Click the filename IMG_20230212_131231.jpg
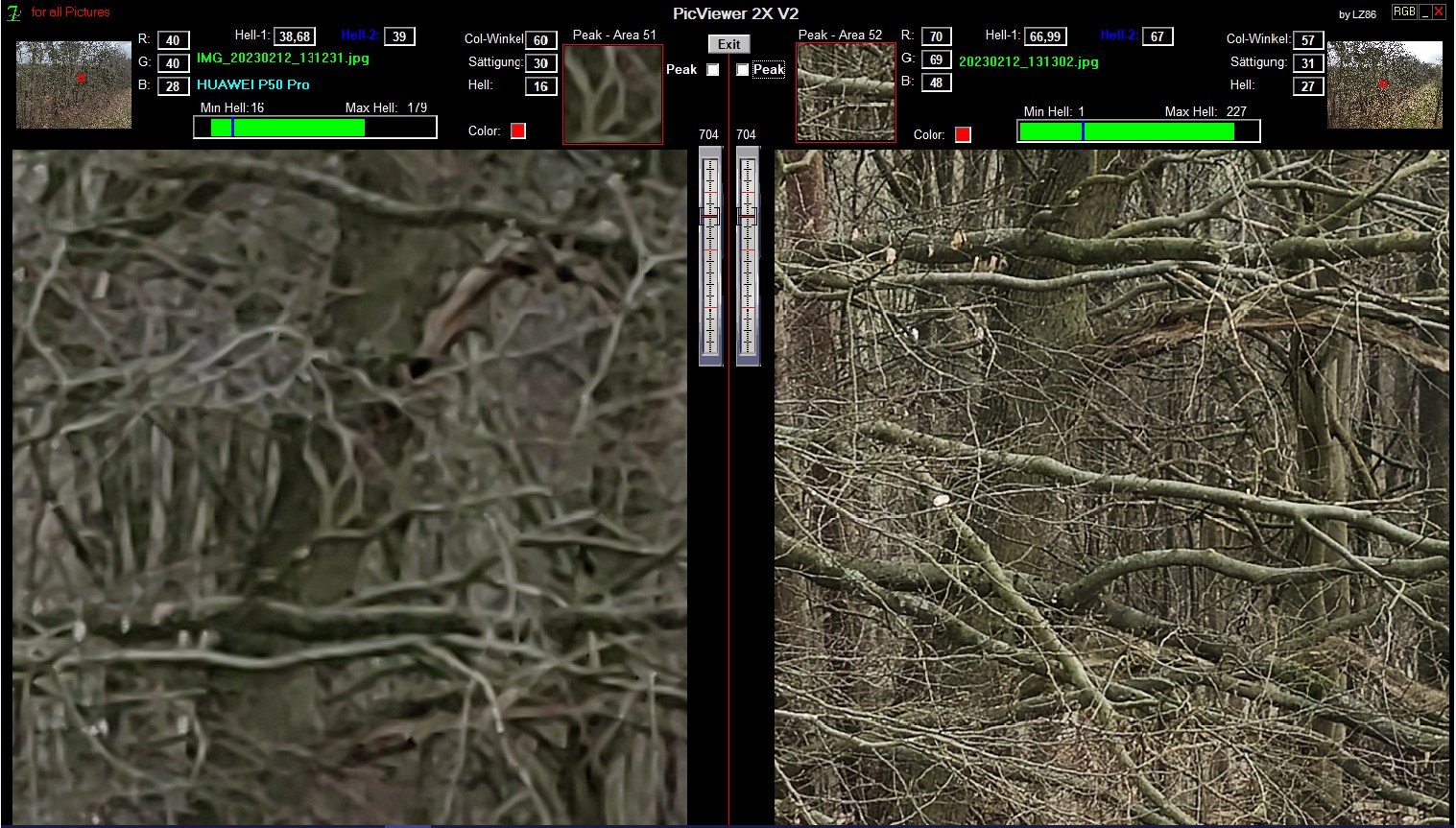The height and width of the screenshot is (828, 1456). [x=283, y=58]
